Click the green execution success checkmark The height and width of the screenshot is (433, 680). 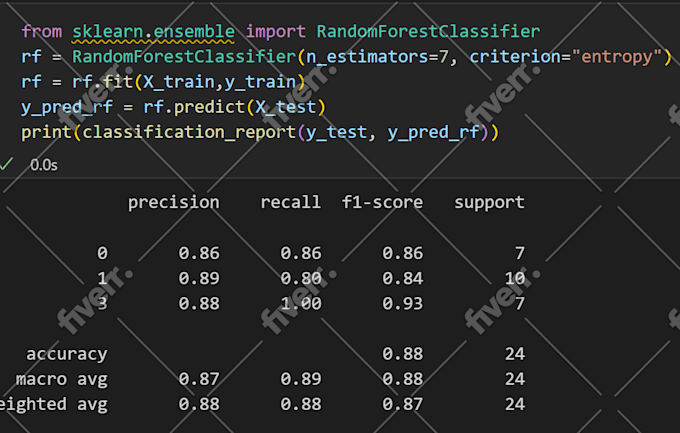[x=6, y=164]
